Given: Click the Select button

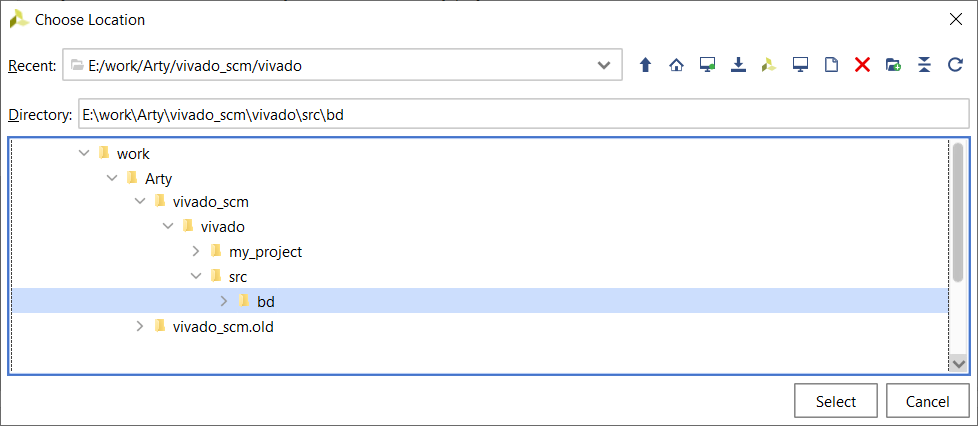Looking at the screenshot, I should (836, 401).
